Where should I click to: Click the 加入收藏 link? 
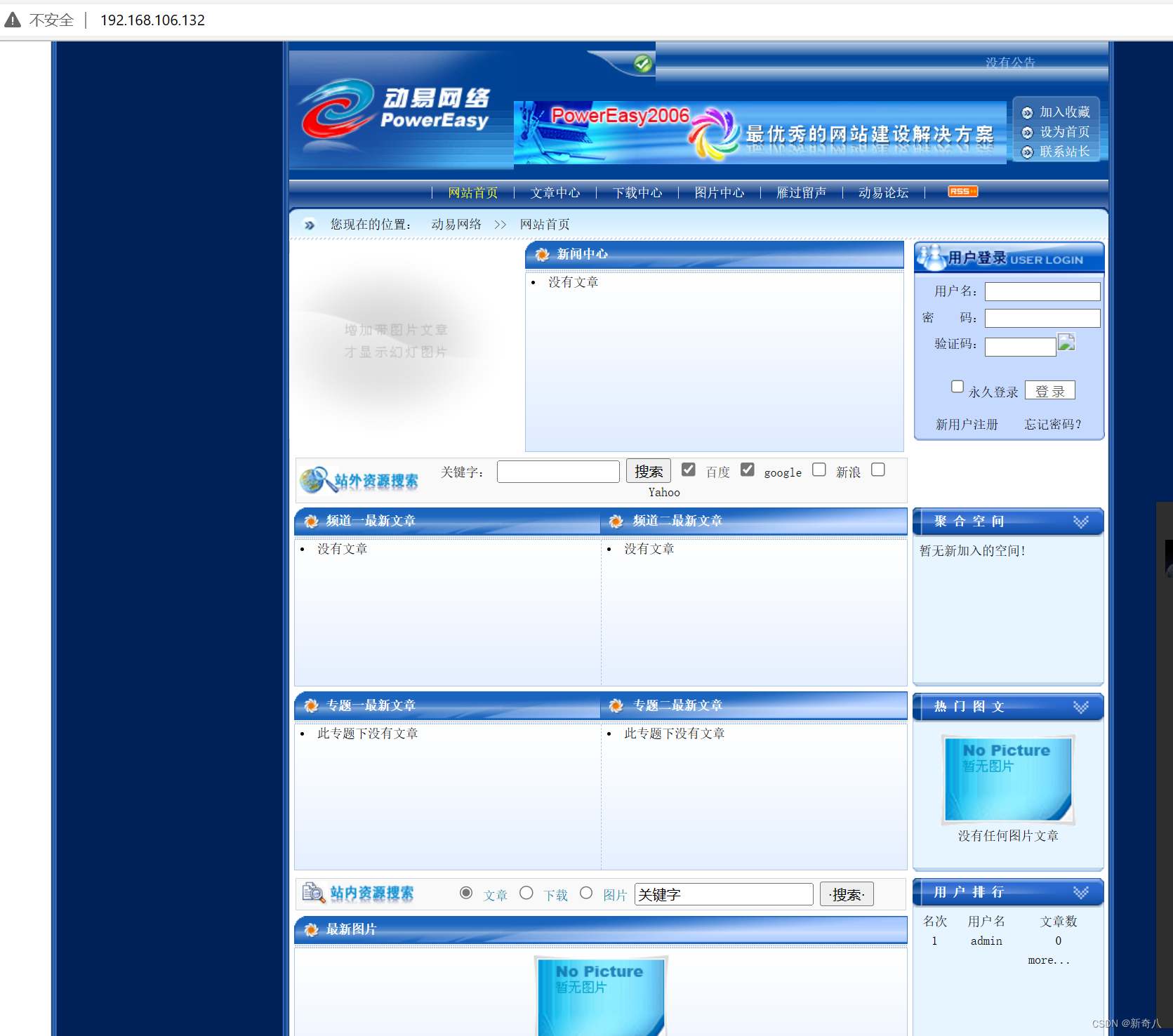[1065, 112]
